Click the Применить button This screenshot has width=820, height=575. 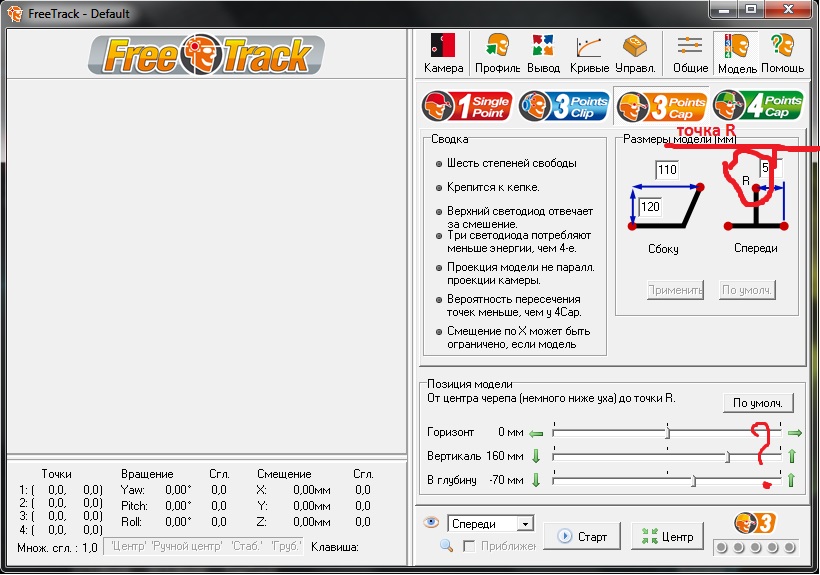pos(675,290)
